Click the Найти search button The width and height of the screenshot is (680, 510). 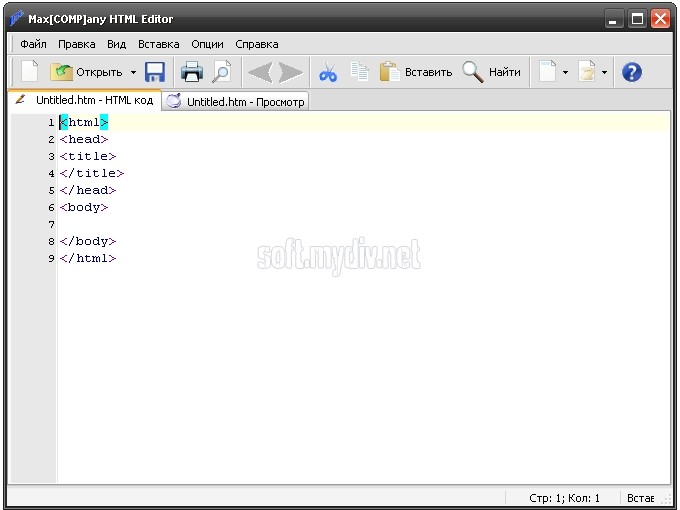pyautogui.click(x=492, y=72)
